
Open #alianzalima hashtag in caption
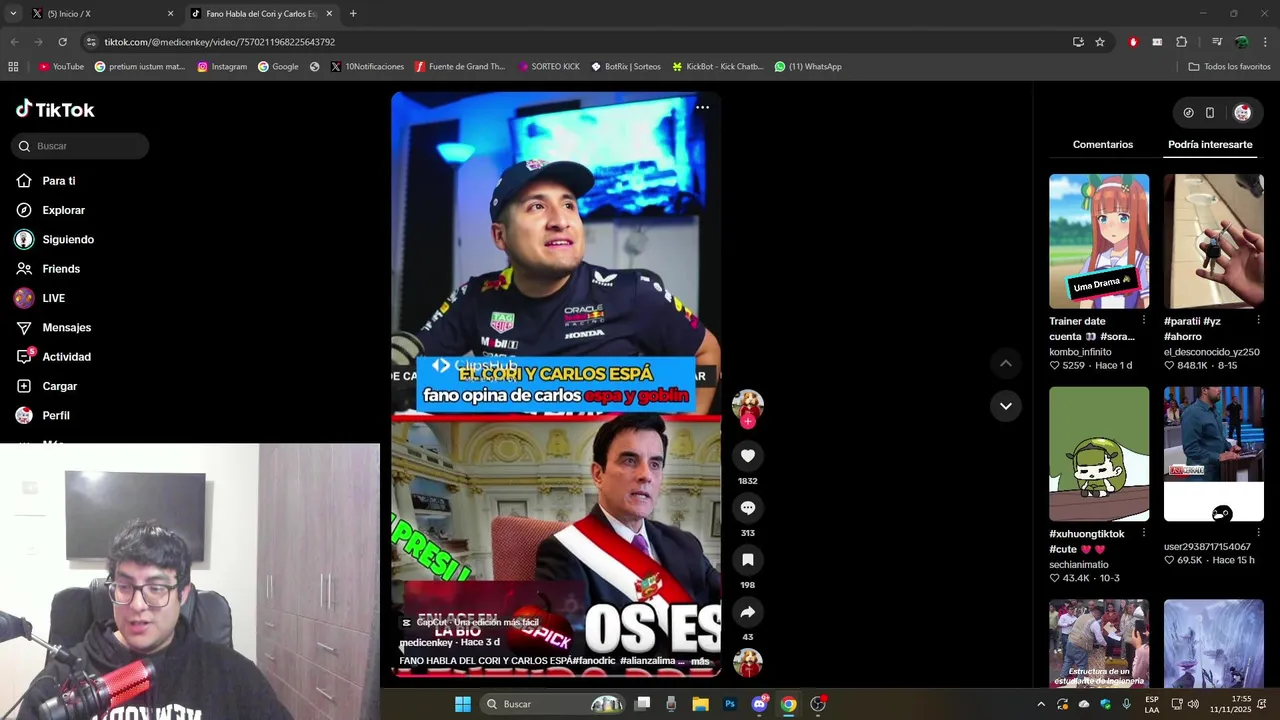click(x=649, y=661)
